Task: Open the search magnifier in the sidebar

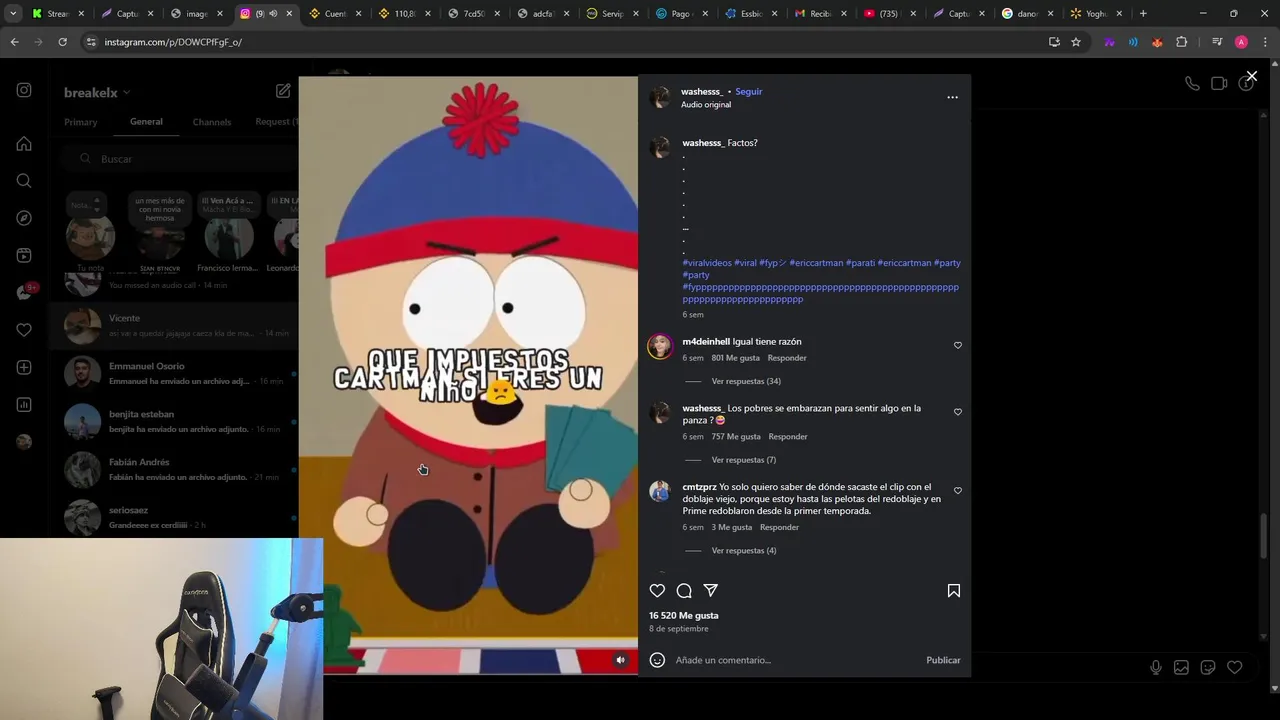Action: (24, 181)
